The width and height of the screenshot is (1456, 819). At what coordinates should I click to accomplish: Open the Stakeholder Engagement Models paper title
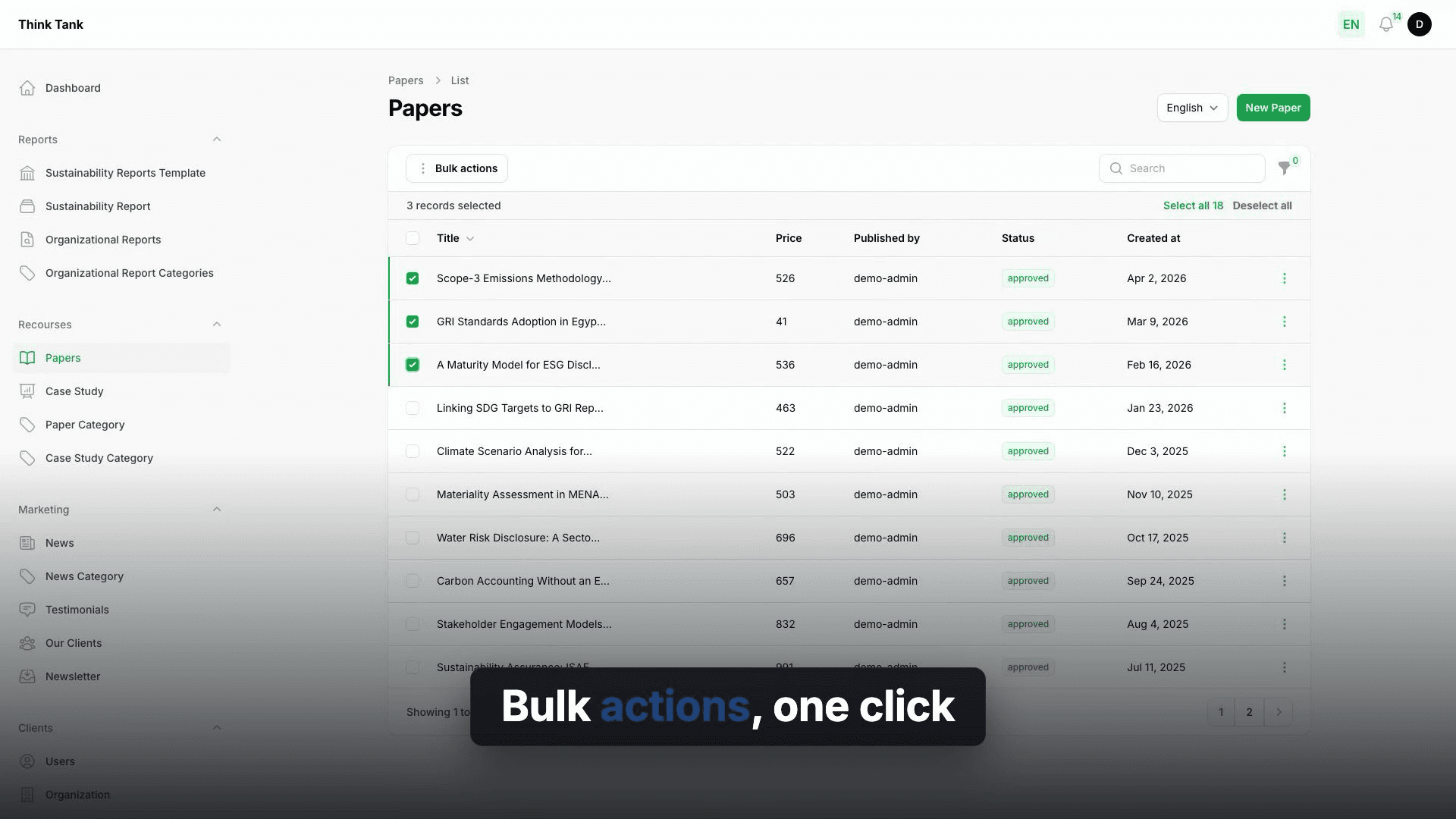tap(524, 624)
